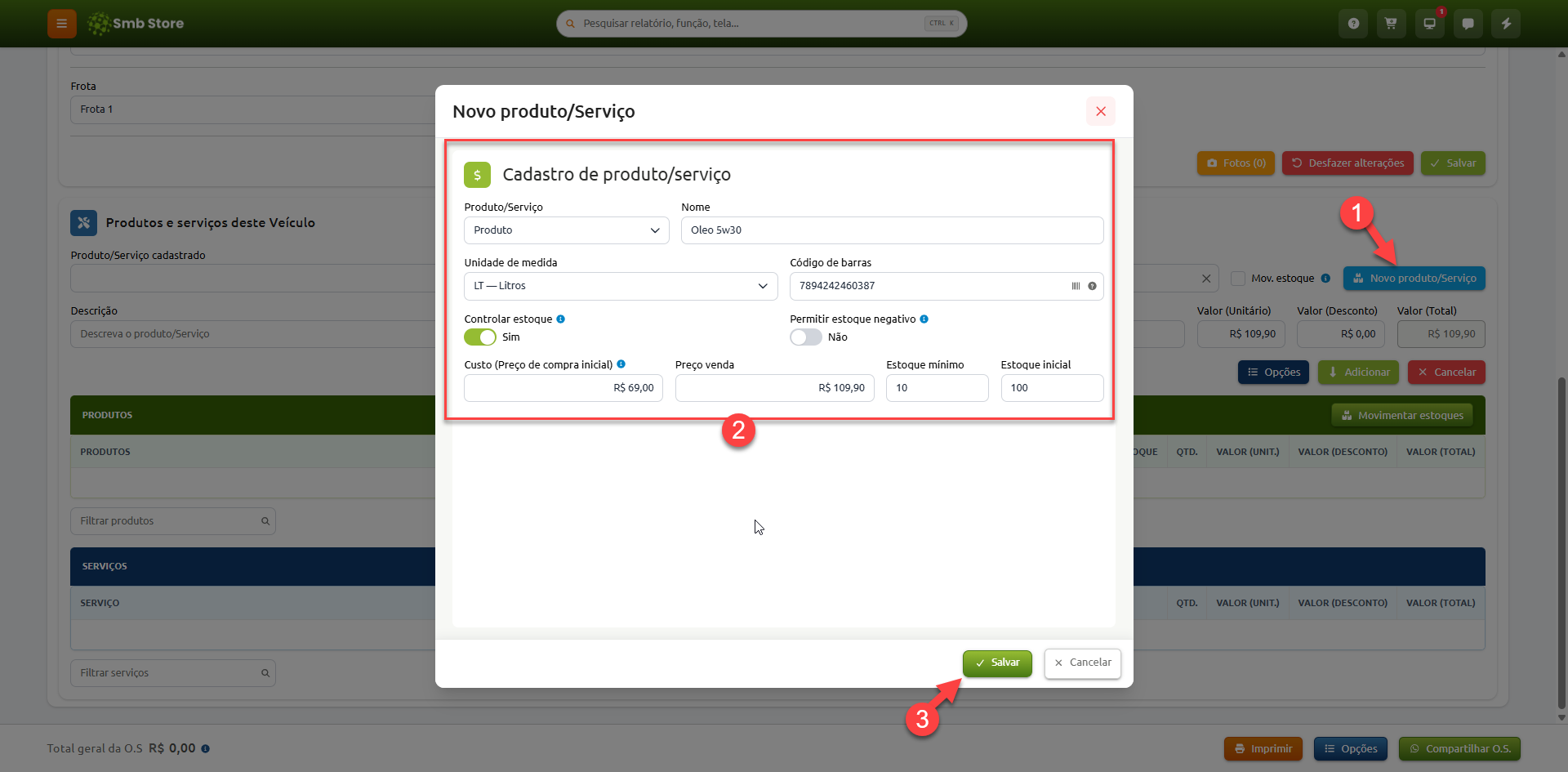Click Desfazer alterações button
1568x772 pixels.
[1347, 163]
